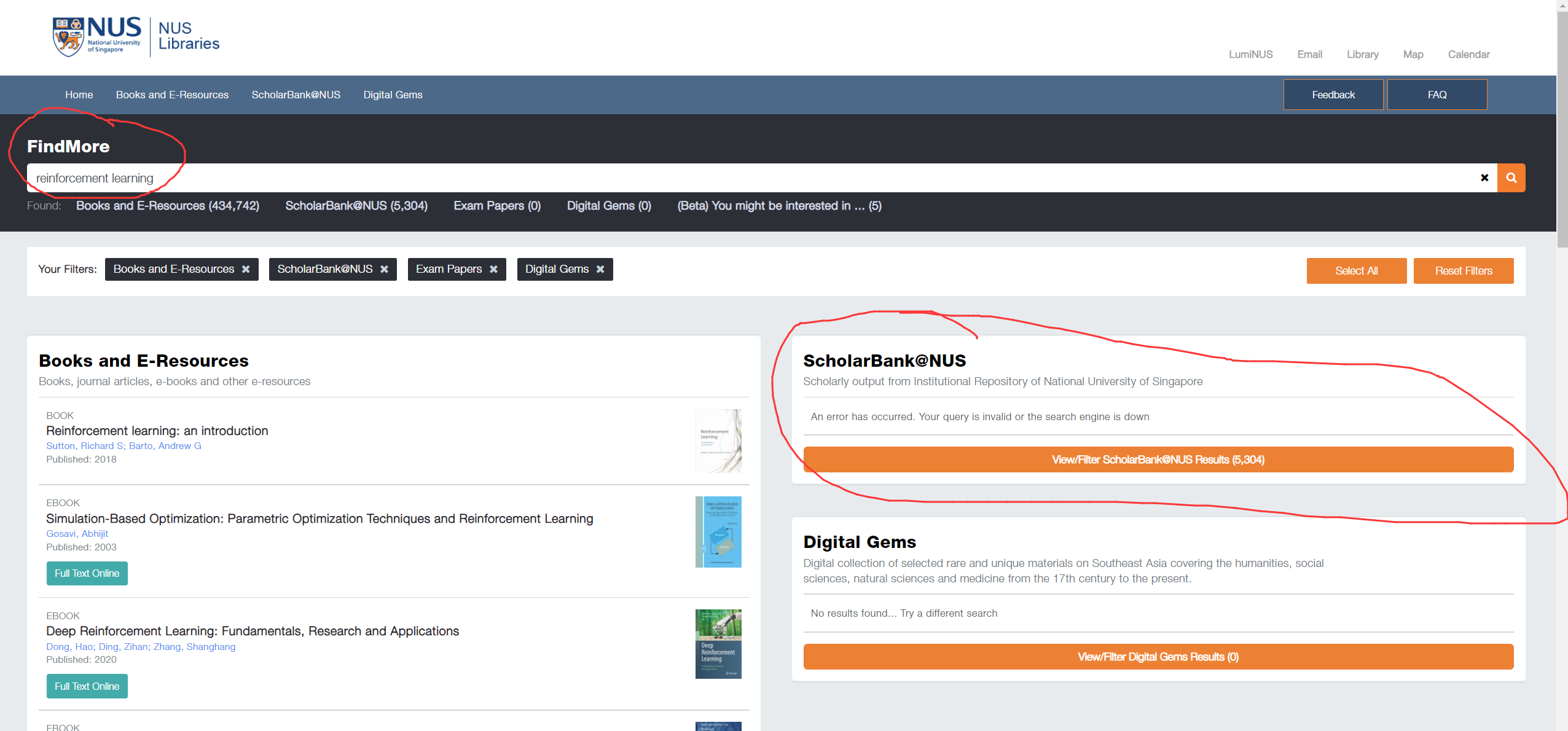The image size is (1568, 731).
Task: Clear the search box with X icon
Action: [x=1484, y=178]
